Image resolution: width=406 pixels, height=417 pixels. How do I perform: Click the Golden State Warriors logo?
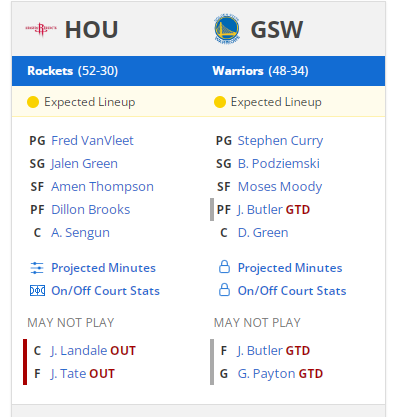coord(227,29)
